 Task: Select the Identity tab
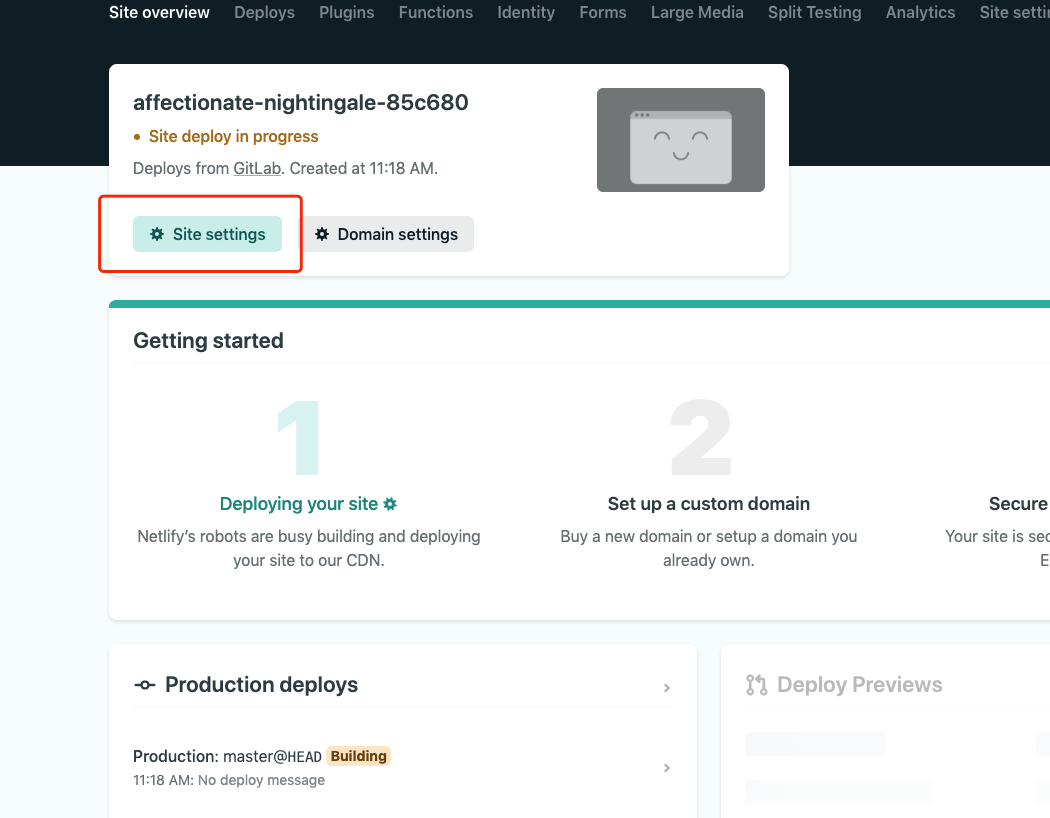pyautogui.click(x=526, y=12)
